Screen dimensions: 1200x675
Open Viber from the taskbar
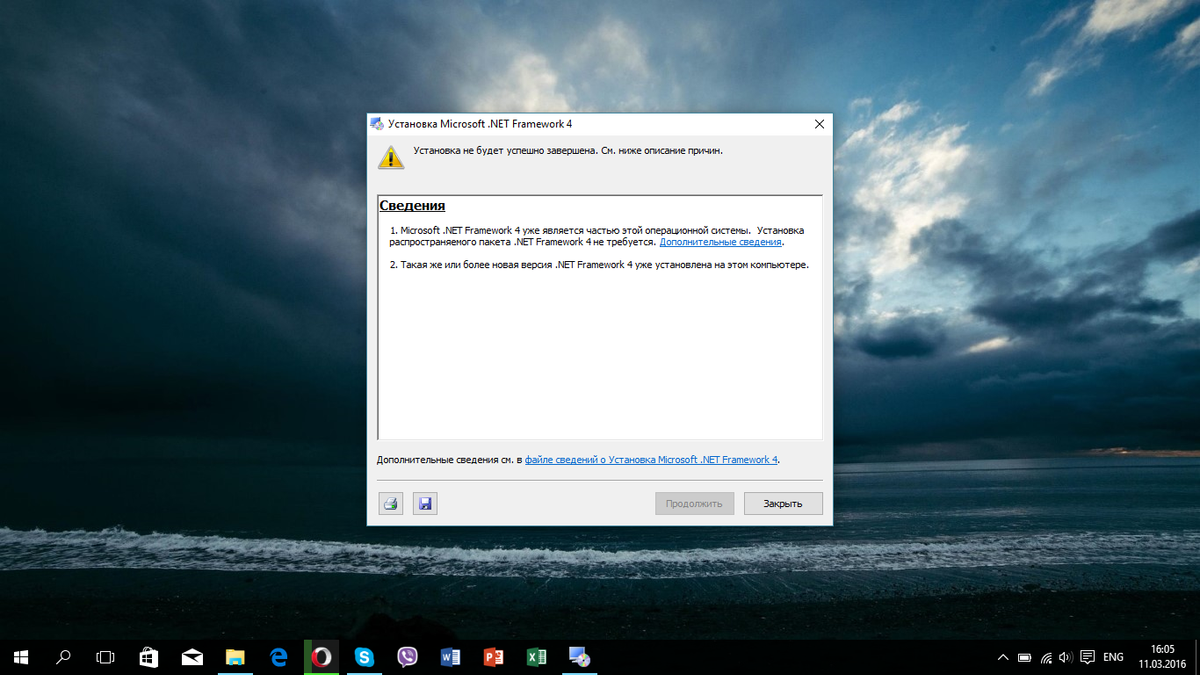coord(407,657)
